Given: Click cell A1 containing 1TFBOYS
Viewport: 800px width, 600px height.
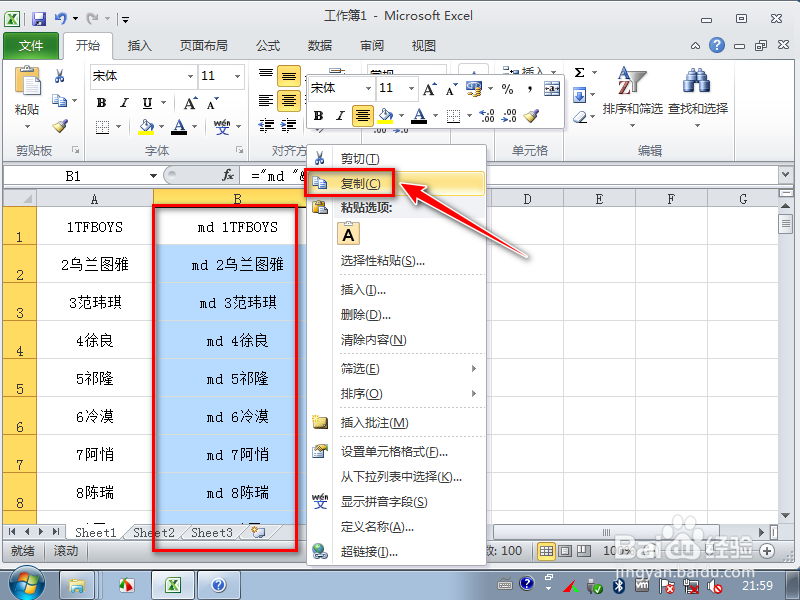Looking at the screenshot, I should tap(95, 226).
